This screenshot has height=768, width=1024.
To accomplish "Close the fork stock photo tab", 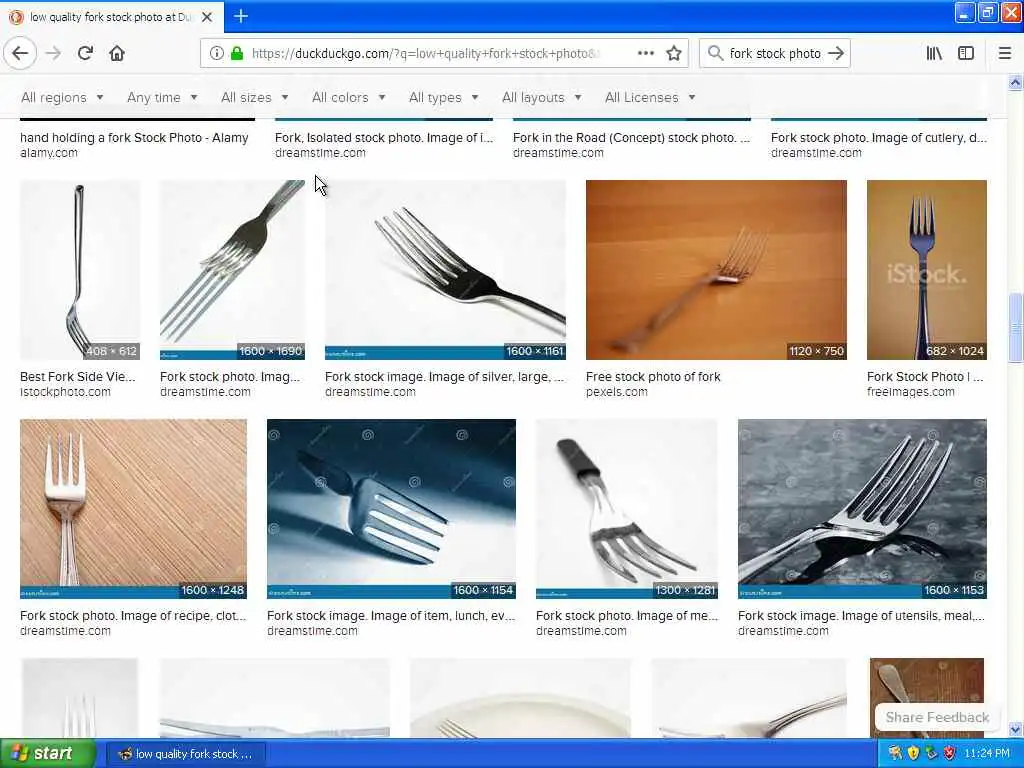I will pos(206,17).
